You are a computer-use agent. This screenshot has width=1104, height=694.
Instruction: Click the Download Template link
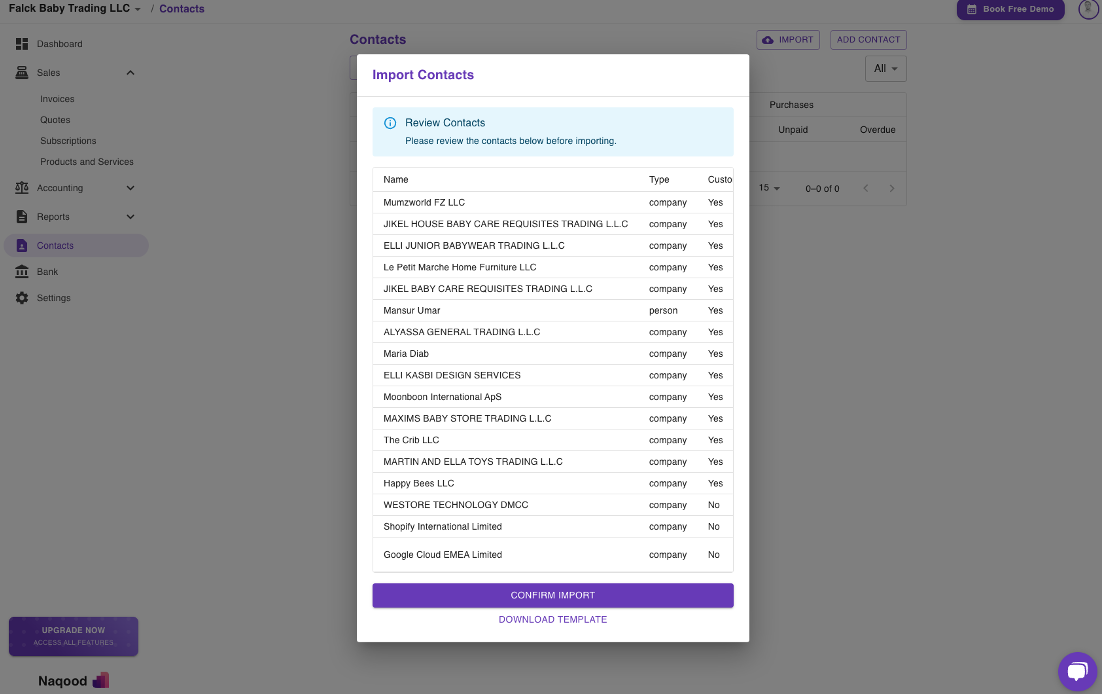point(552,620)
